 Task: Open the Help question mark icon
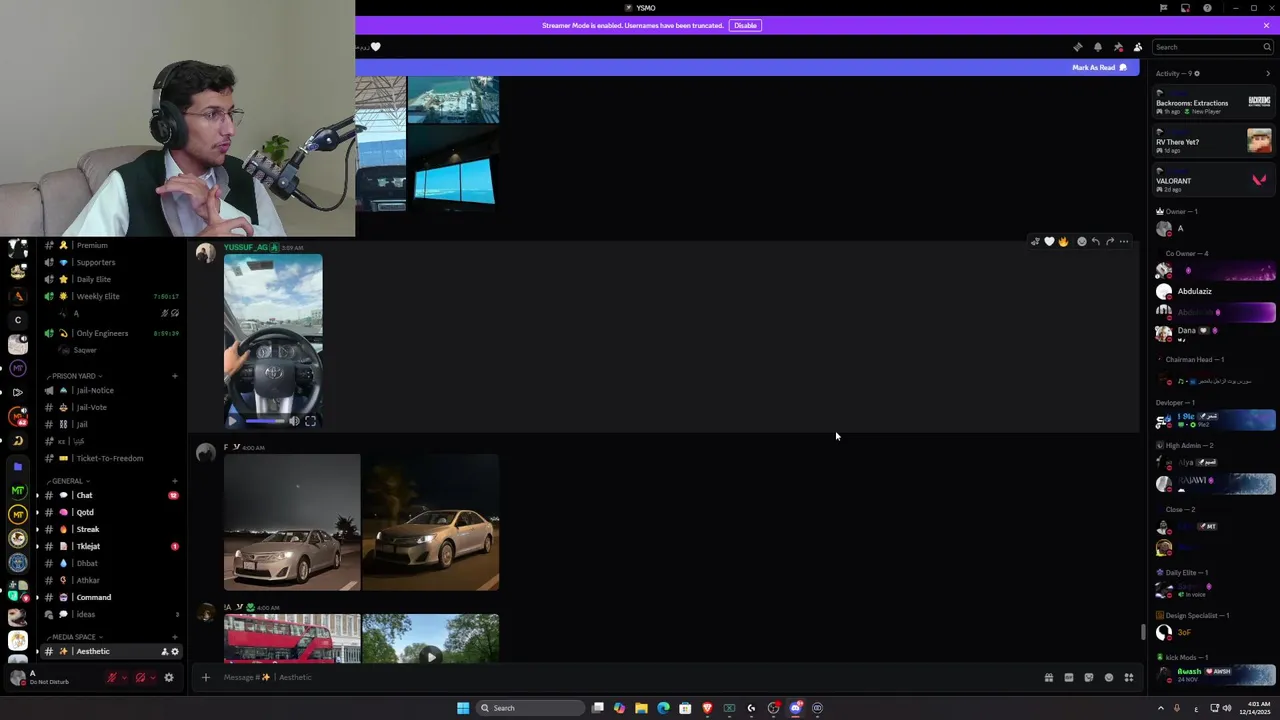tap(1207, 8)
